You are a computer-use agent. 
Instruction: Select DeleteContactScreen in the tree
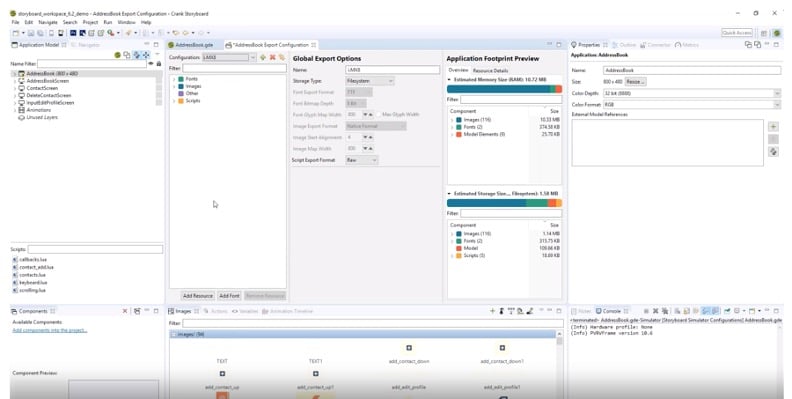click(x=48, y=95)
